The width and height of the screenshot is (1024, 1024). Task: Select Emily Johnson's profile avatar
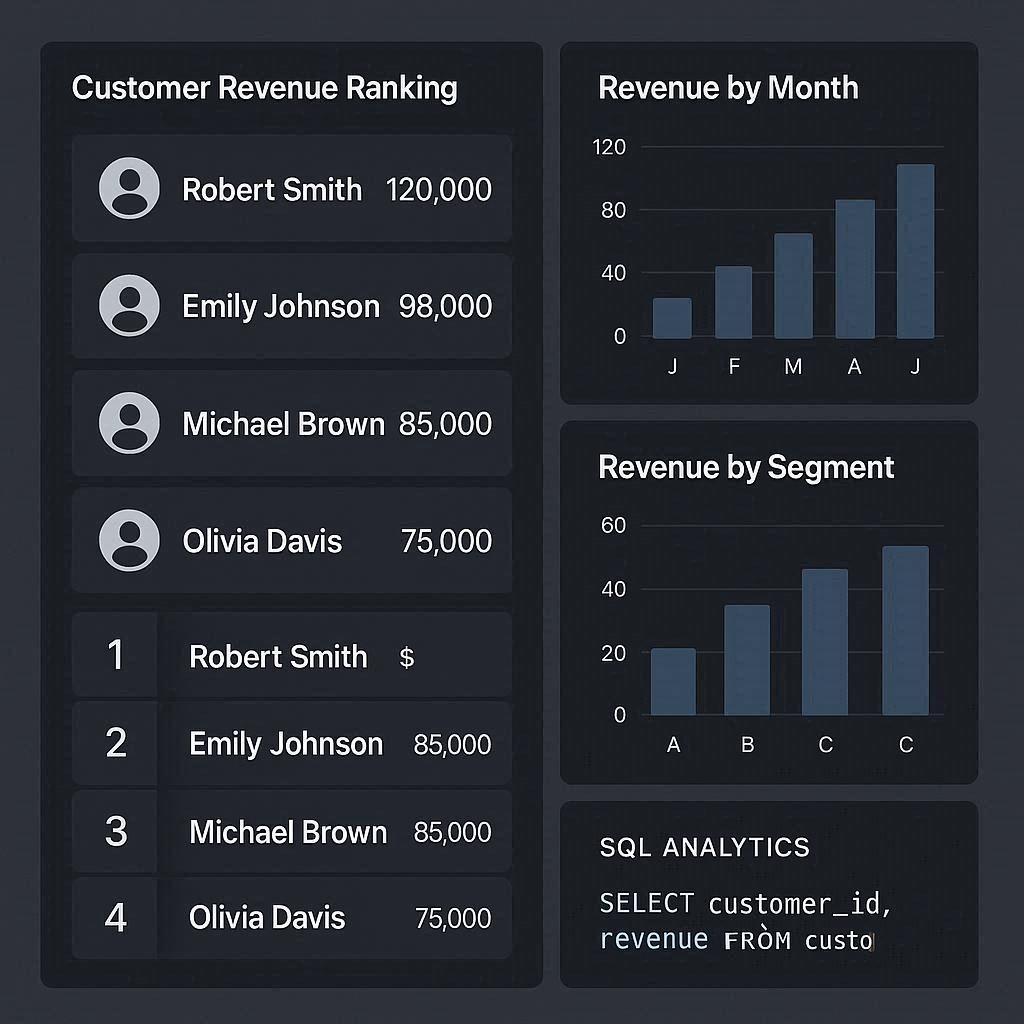129,305
